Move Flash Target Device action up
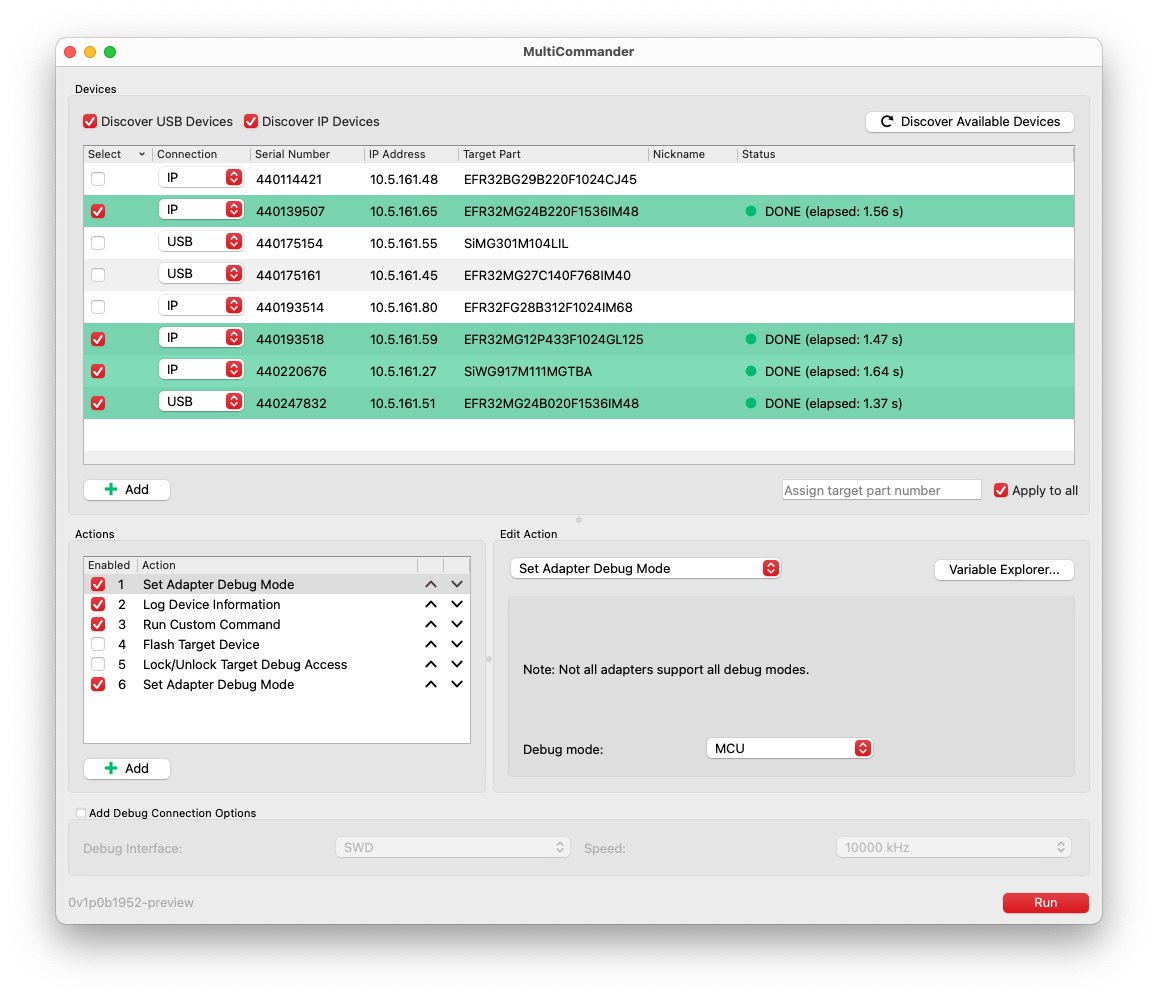Viewport: 1158px width, 998px height. pyautogui.click(x=430, y=645)
